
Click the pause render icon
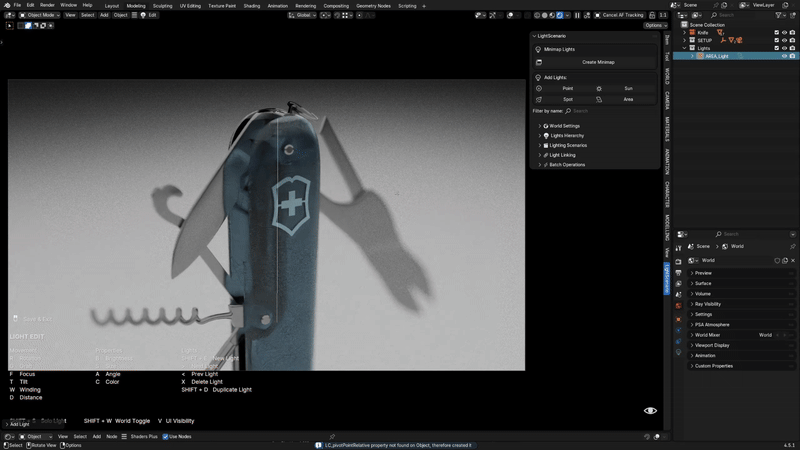[x=577, y=15]
